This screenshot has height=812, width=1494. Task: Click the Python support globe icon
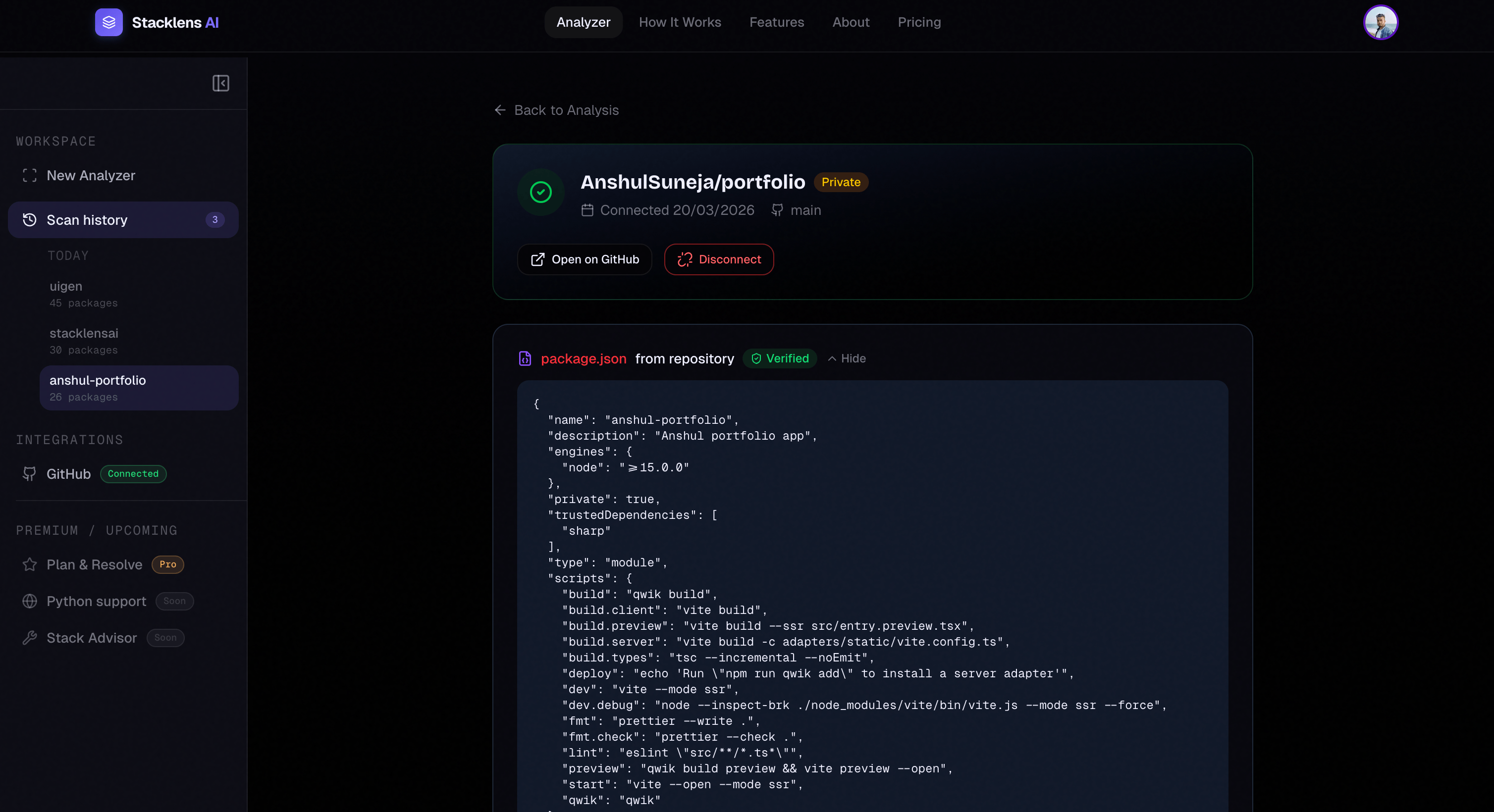point(30,602)
